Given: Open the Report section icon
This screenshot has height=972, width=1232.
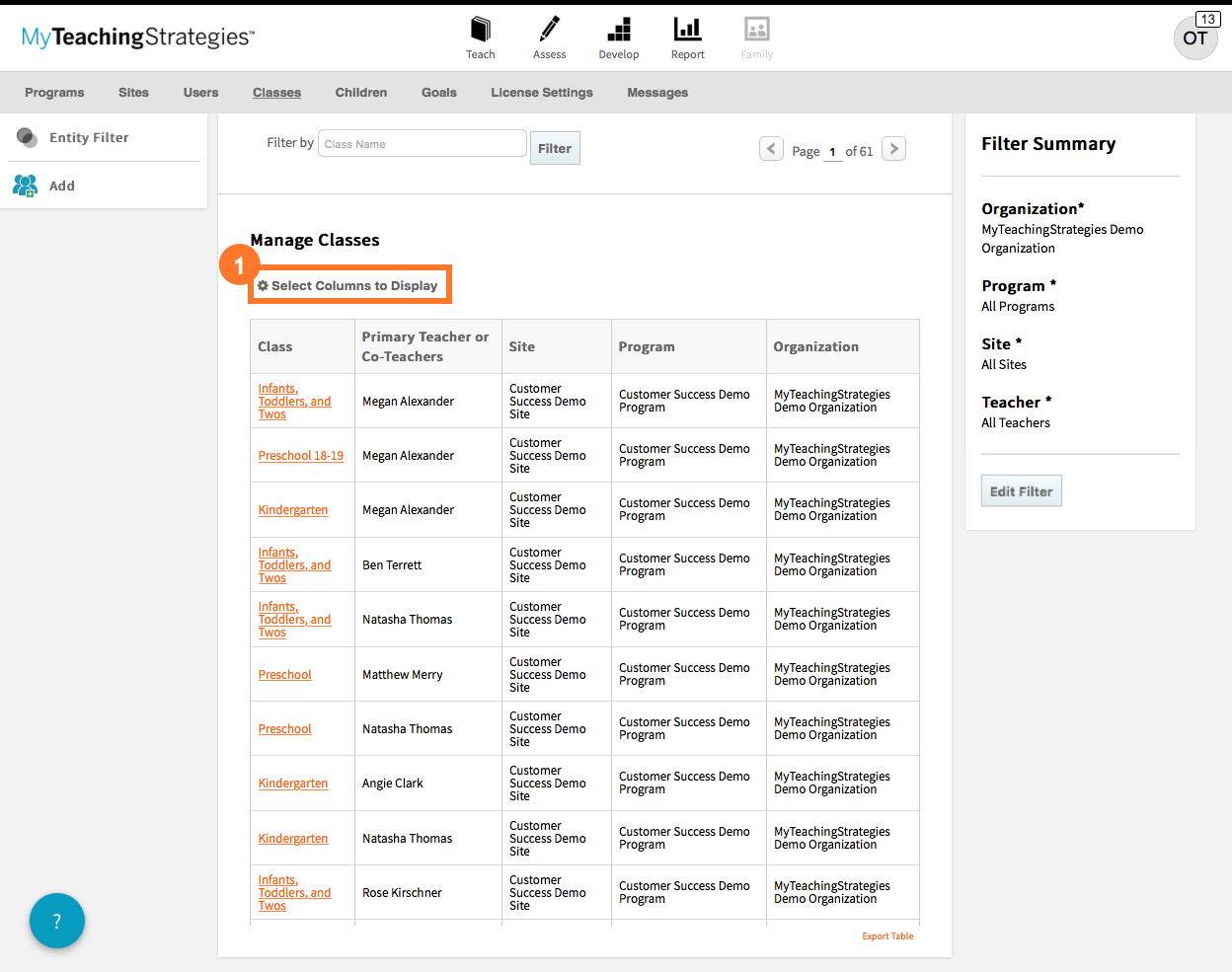Looking at the screenshot, I should click(687, 30).
